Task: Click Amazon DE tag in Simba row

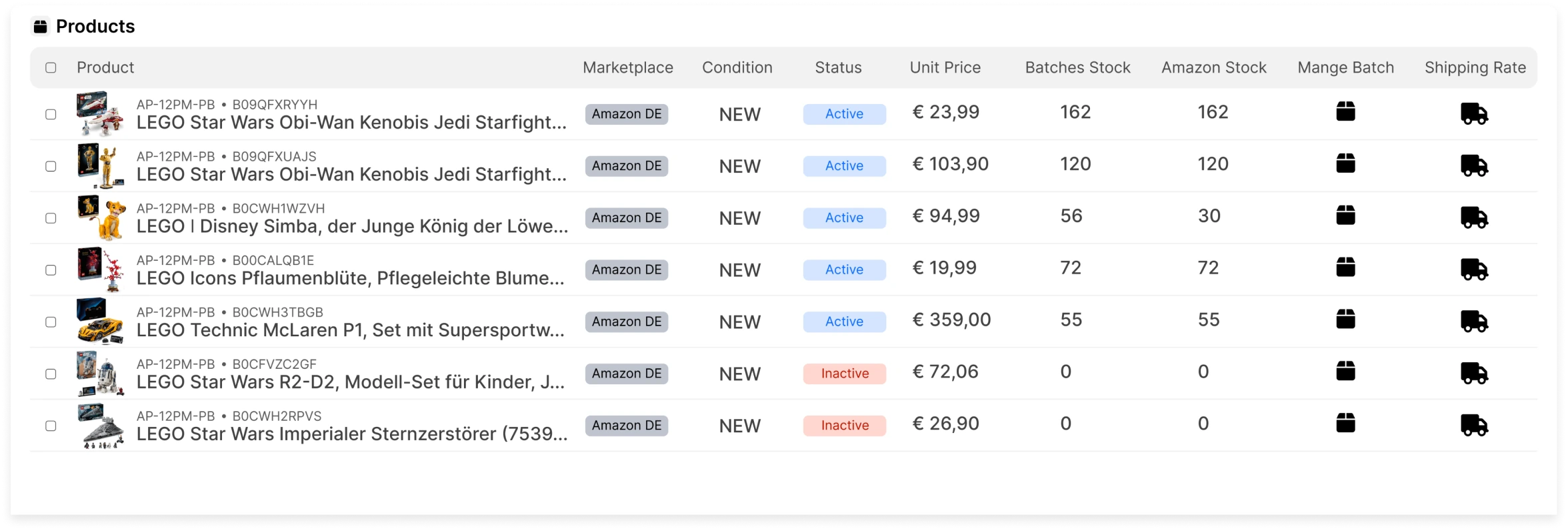Action: (627, 218)
